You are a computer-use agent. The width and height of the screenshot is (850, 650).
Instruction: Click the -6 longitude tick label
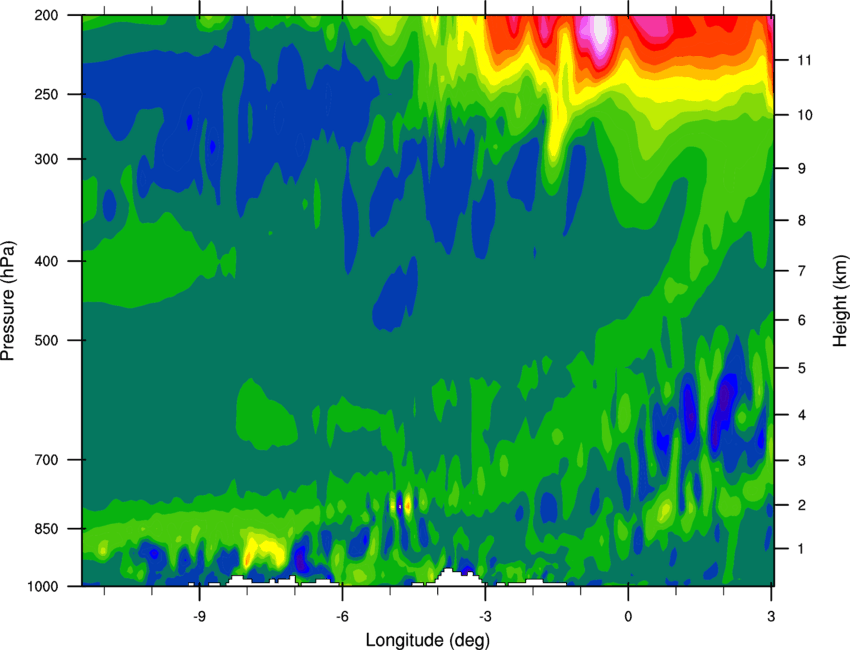tap(342, 616)
